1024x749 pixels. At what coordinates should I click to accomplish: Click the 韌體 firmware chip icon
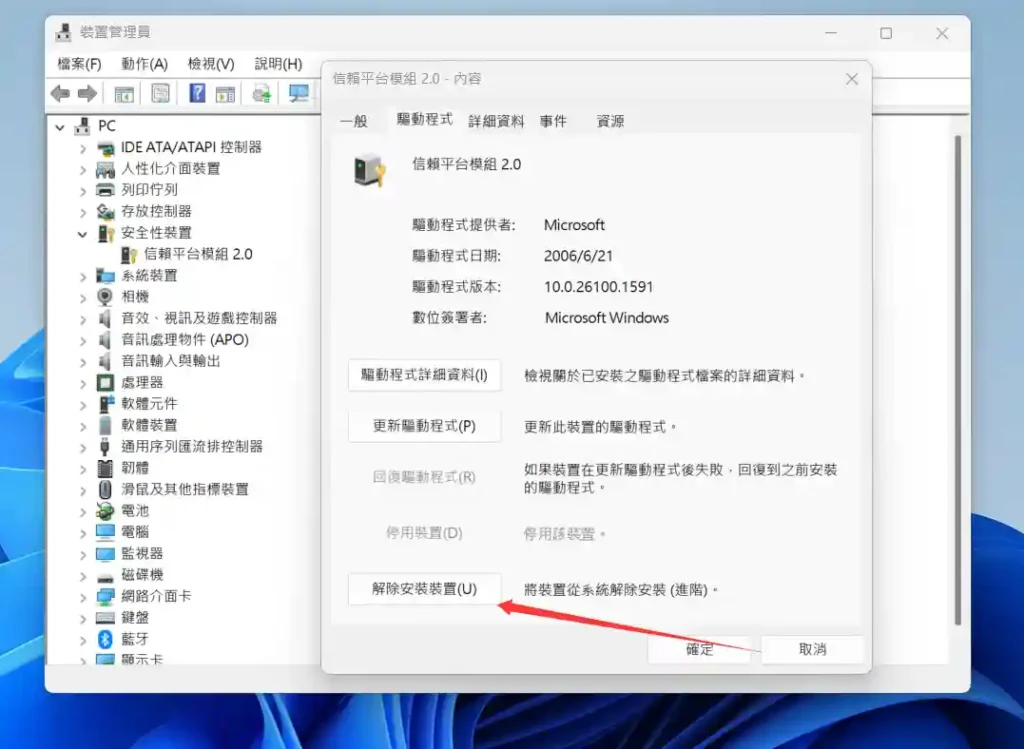coord(105,468)
